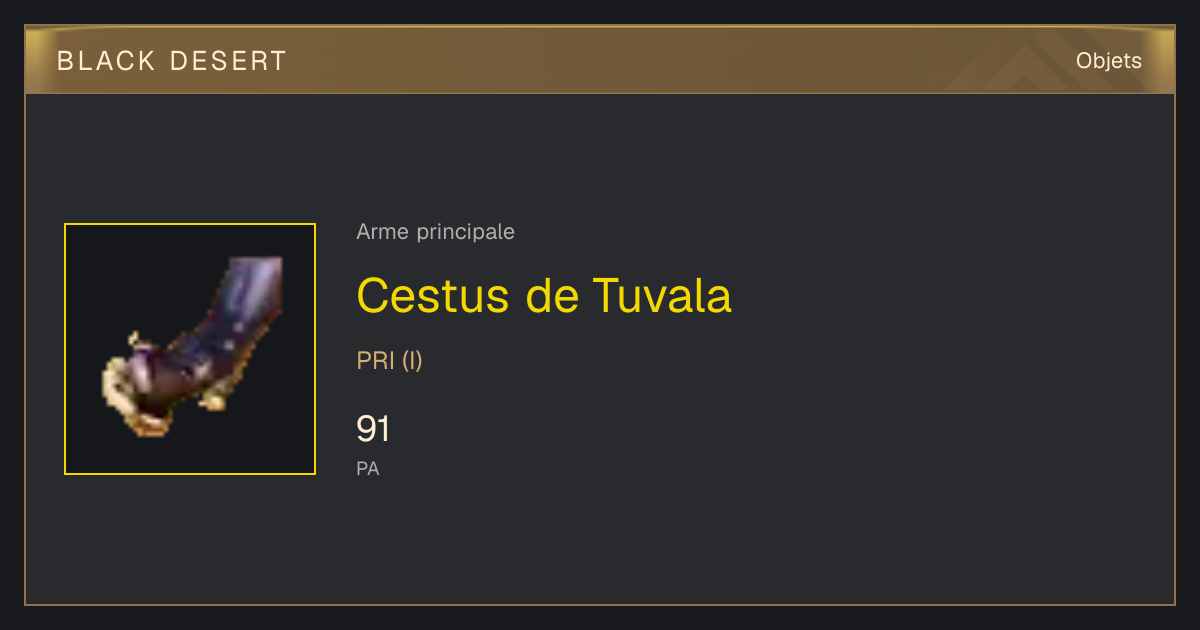This screenshot has height=630, width=1200.
Task: Click the word Tuvala in the title
Action: 662,295
